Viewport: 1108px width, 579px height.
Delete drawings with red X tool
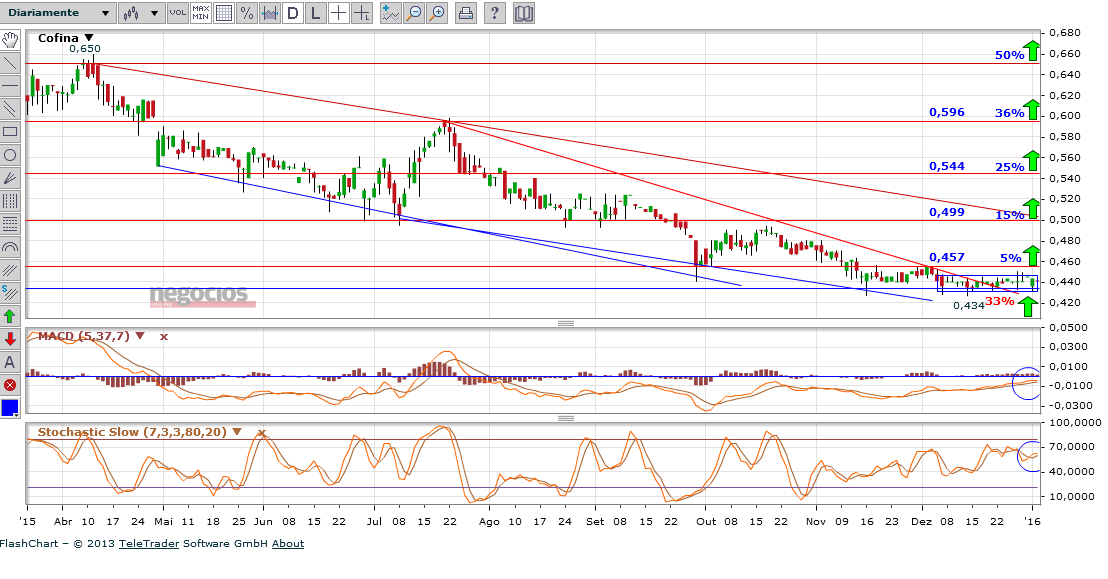point(10,384)
